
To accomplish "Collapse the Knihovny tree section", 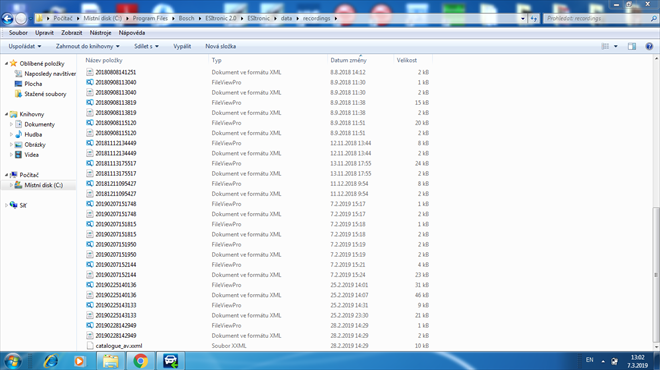I will pos(6,114).
